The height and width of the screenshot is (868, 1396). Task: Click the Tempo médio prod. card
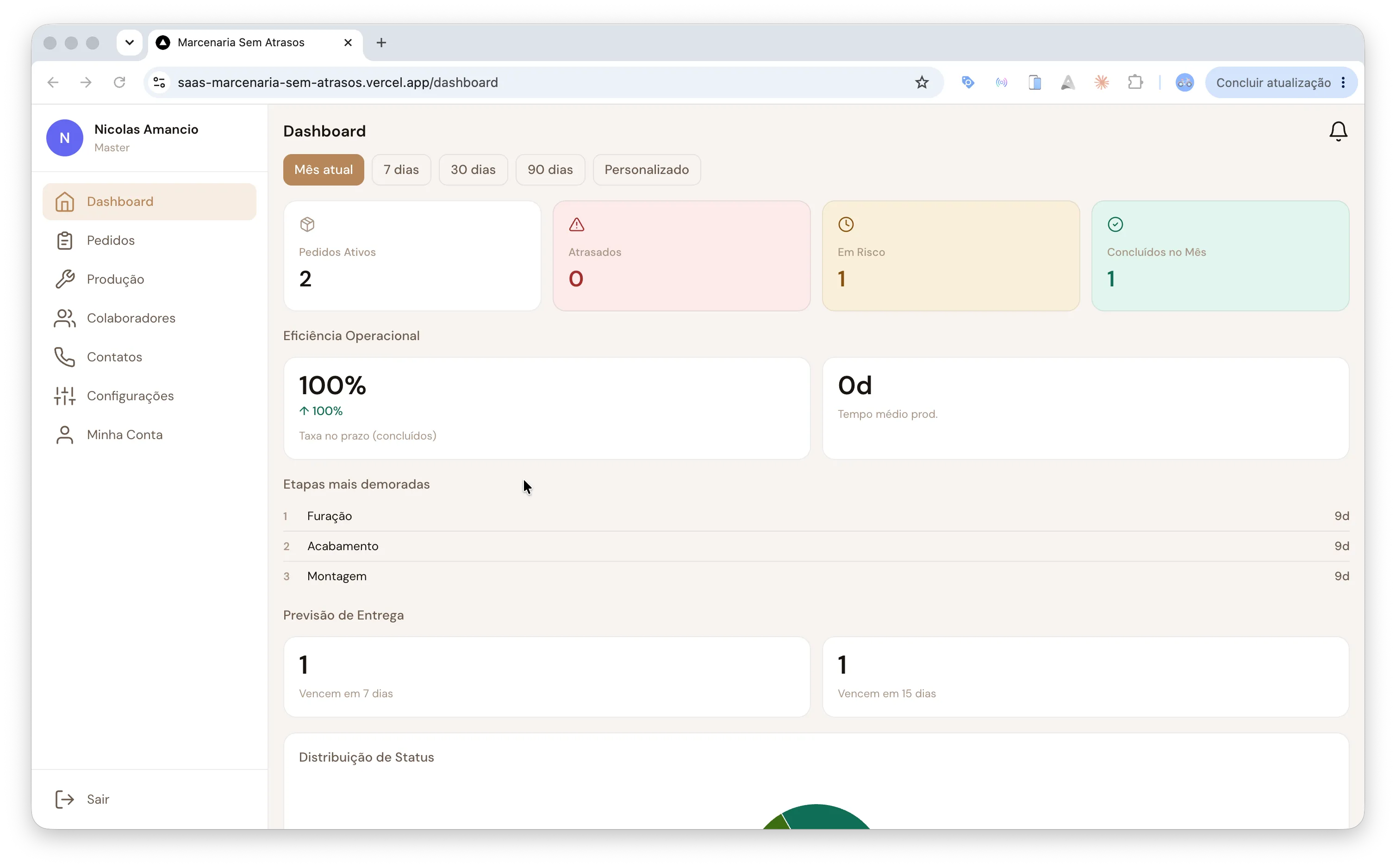click(x=1085, y=408)
